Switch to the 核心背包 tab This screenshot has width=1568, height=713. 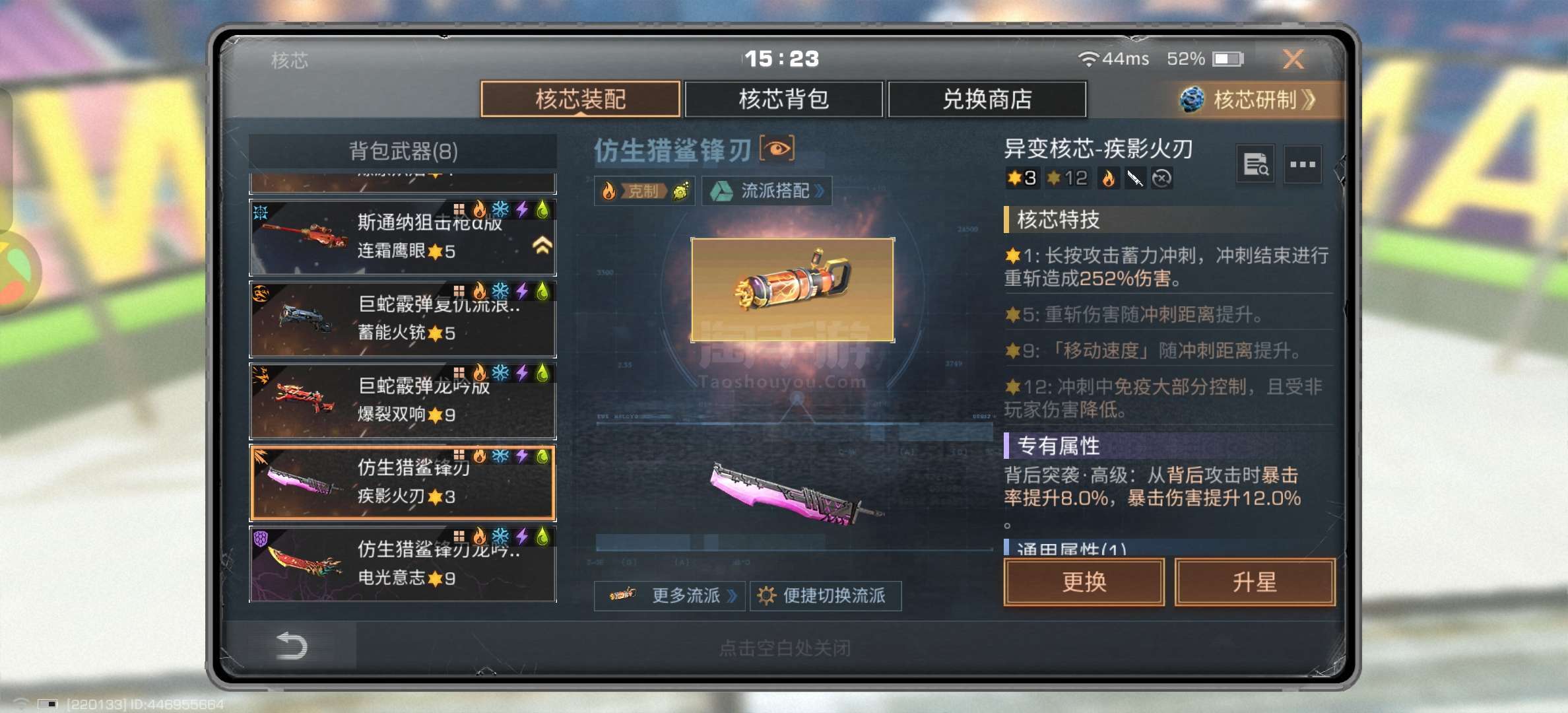pyautogui.click(x=783, y=100)
